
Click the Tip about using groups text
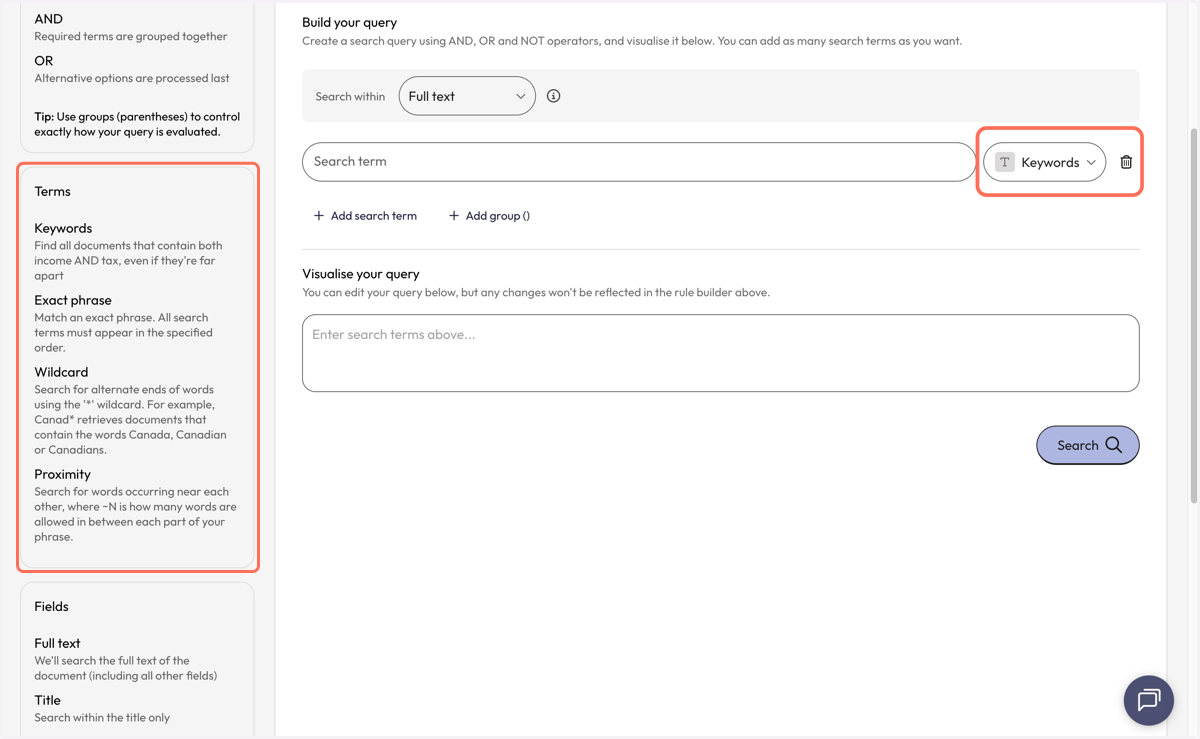[x=137, y=124]
